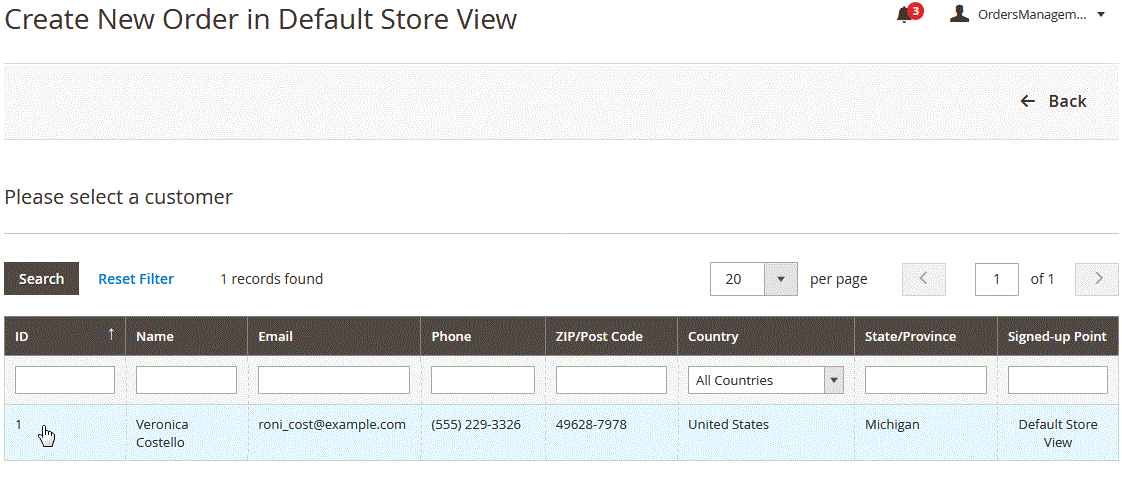
Task: Click the Email filter input field
Action: [x=333, y=380]
